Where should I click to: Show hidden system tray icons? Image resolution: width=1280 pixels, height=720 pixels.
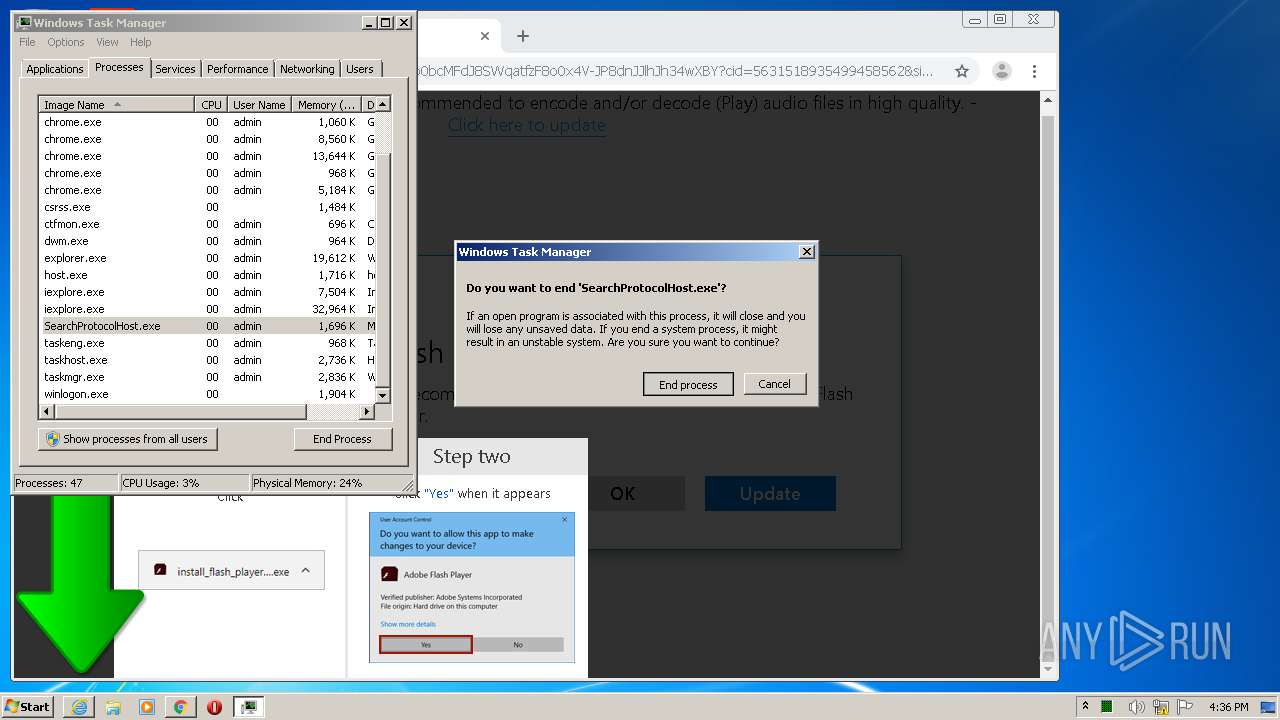click(1085, 707)
